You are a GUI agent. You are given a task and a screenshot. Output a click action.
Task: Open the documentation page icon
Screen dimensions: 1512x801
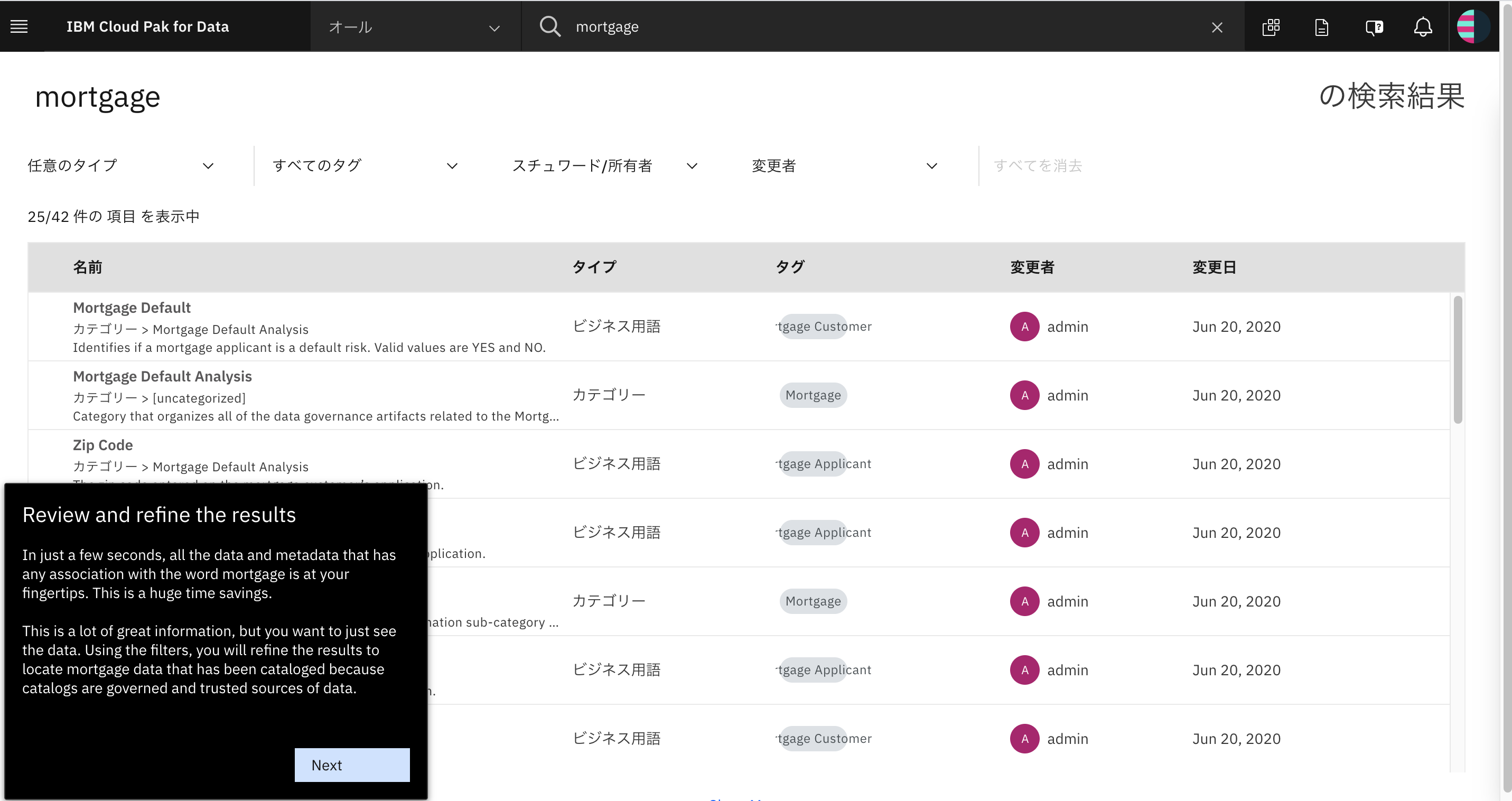[1322, 26]
